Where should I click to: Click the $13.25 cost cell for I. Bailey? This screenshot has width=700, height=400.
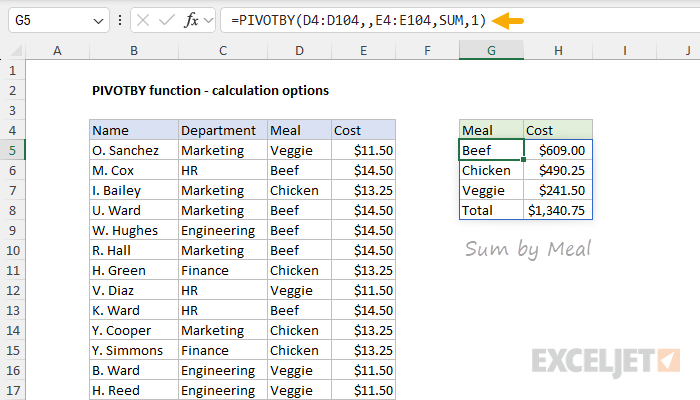363,191
